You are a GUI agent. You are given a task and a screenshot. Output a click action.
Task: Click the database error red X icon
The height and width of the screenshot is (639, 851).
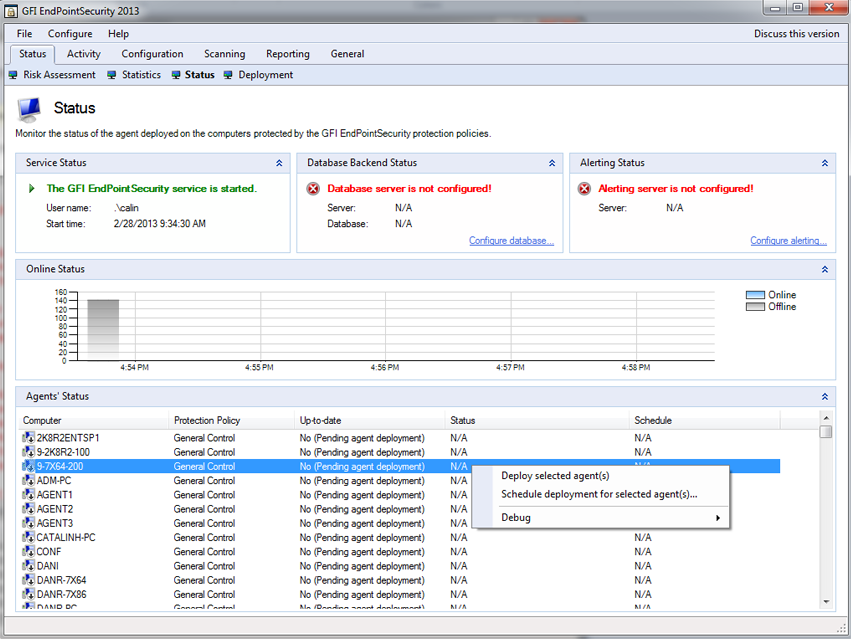pyautogui.click(x=313, y=189)
